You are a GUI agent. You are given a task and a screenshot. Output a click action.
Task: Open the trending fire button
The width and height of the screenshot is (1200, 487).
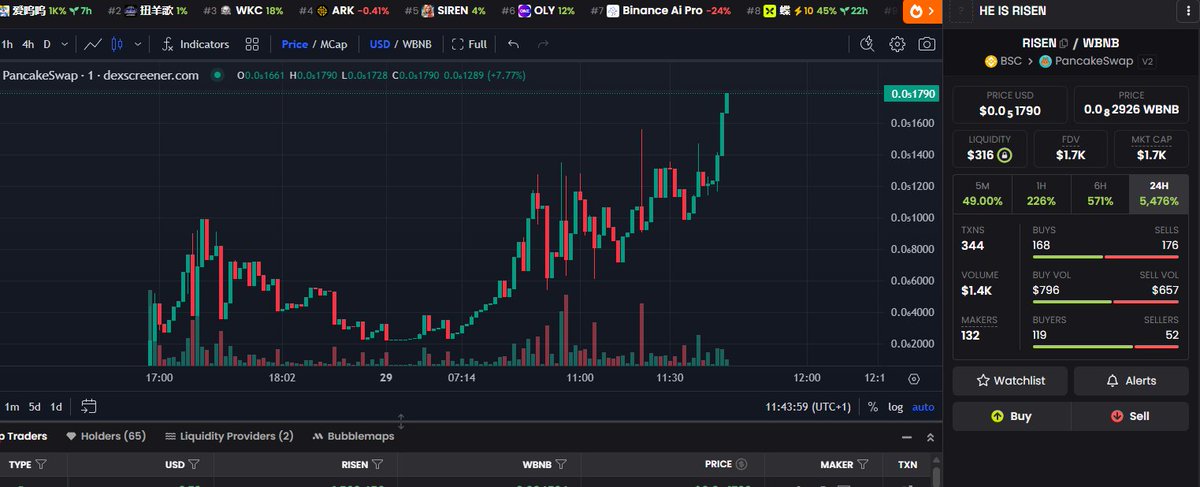920,11
